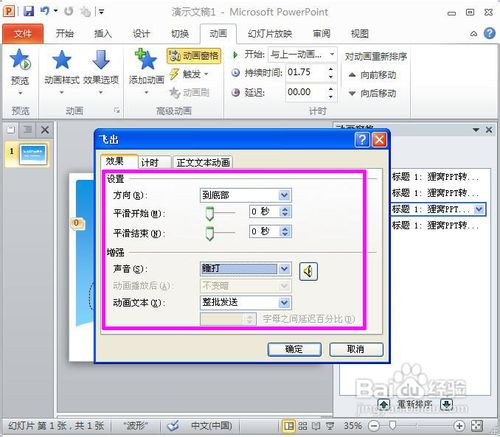Switch to Normal view in status bar

click(x=289, y=426)
